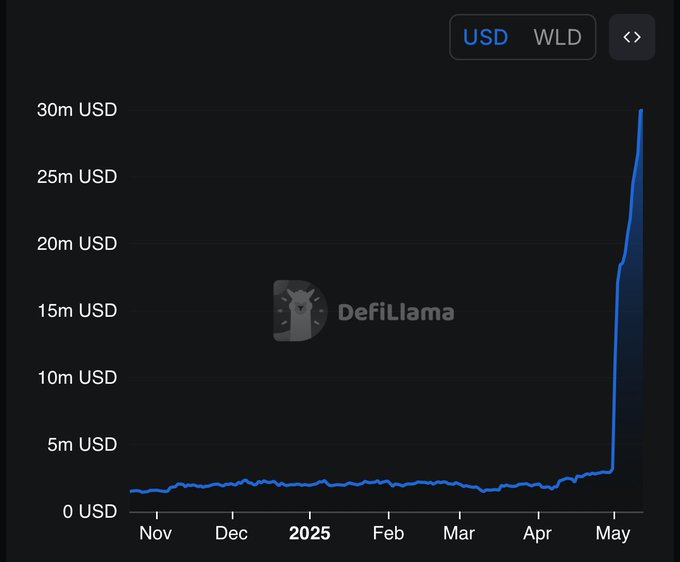This screenshot has width=680, height=562.
Task: Click the Nov label on the time axis
Action: pos(155,534)
